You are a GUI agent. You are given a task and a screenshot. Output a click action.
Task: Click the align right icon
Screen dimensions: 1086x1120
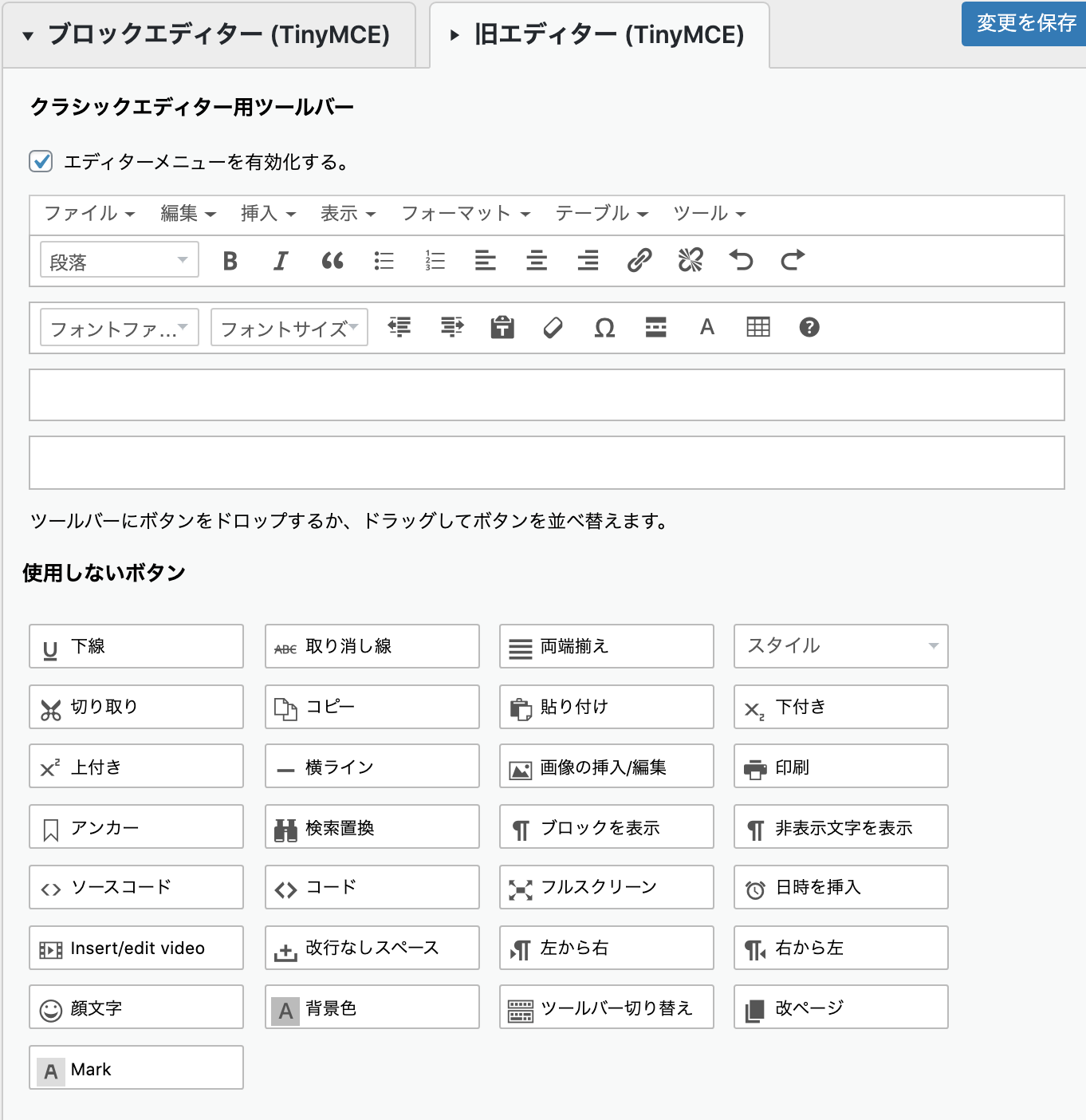tap(588, 261)
